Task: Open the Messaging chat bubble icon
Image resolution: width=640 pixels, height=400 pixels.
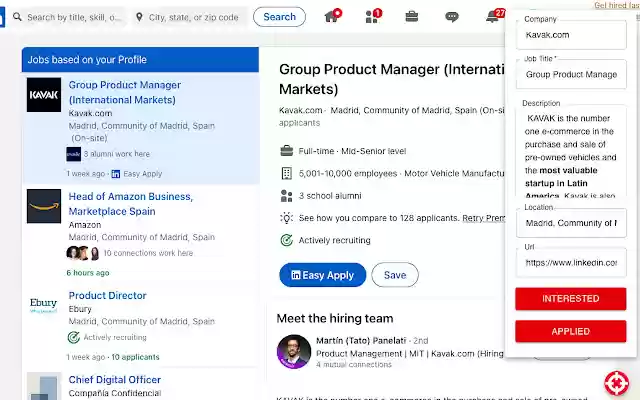Action: pyautogui.click(x=451, y=17)
